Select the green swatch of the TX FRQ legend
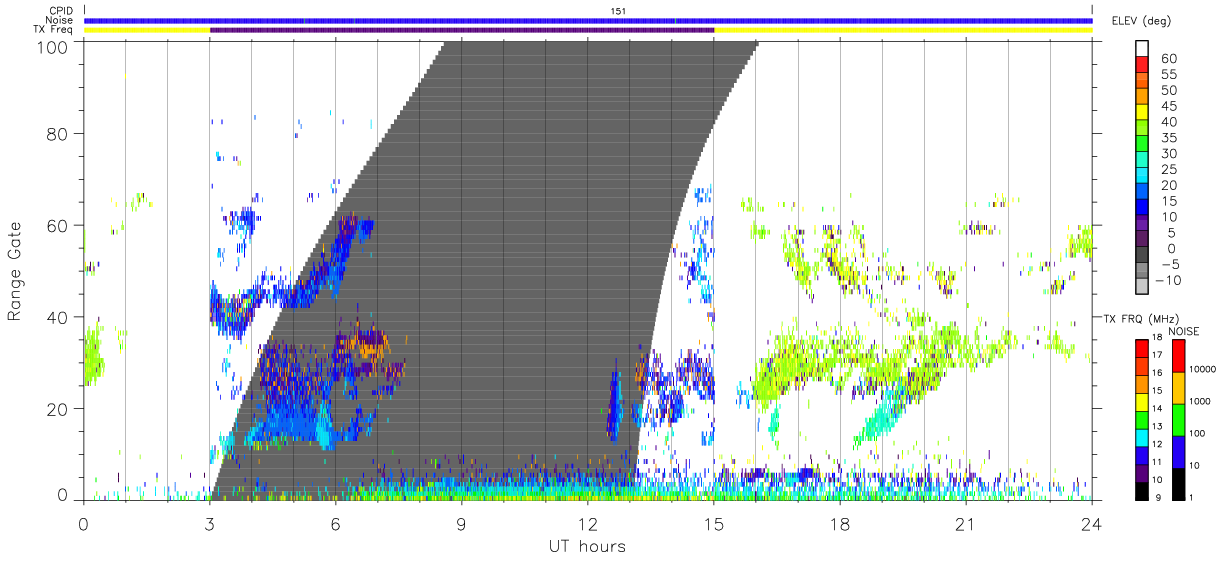 pos(1140,419)
